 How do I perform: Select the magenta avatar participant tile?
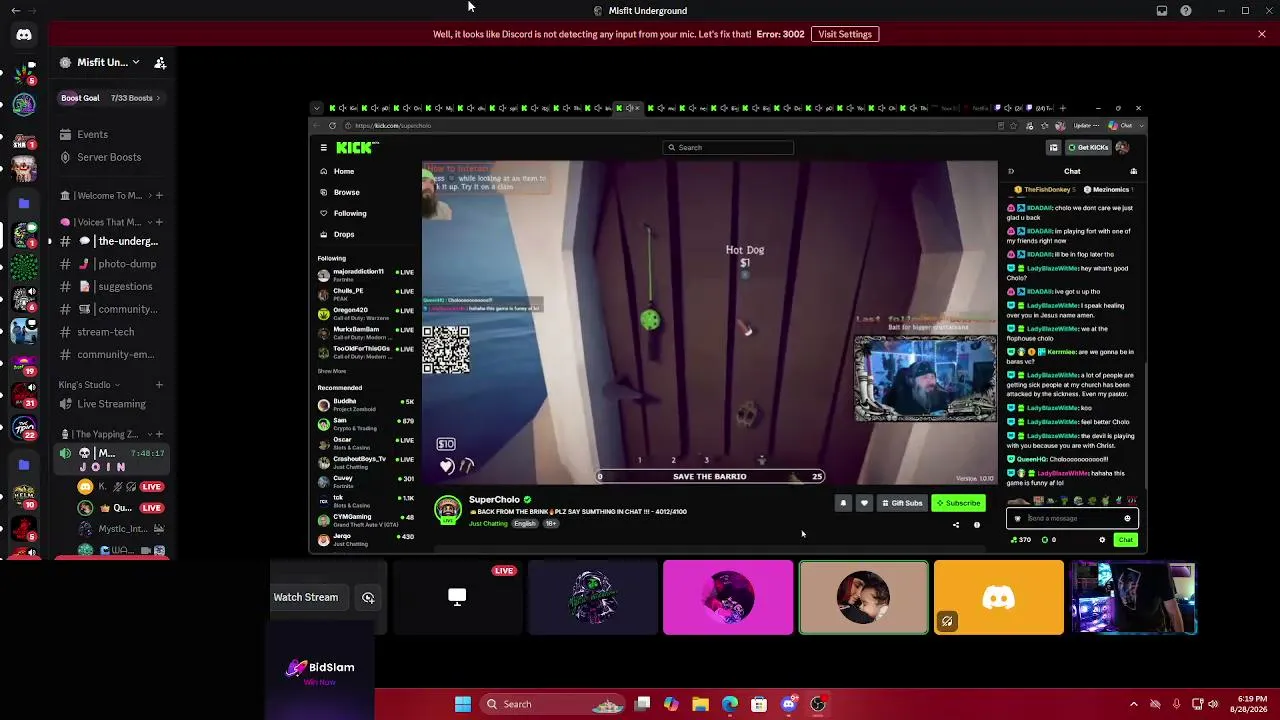728,598
